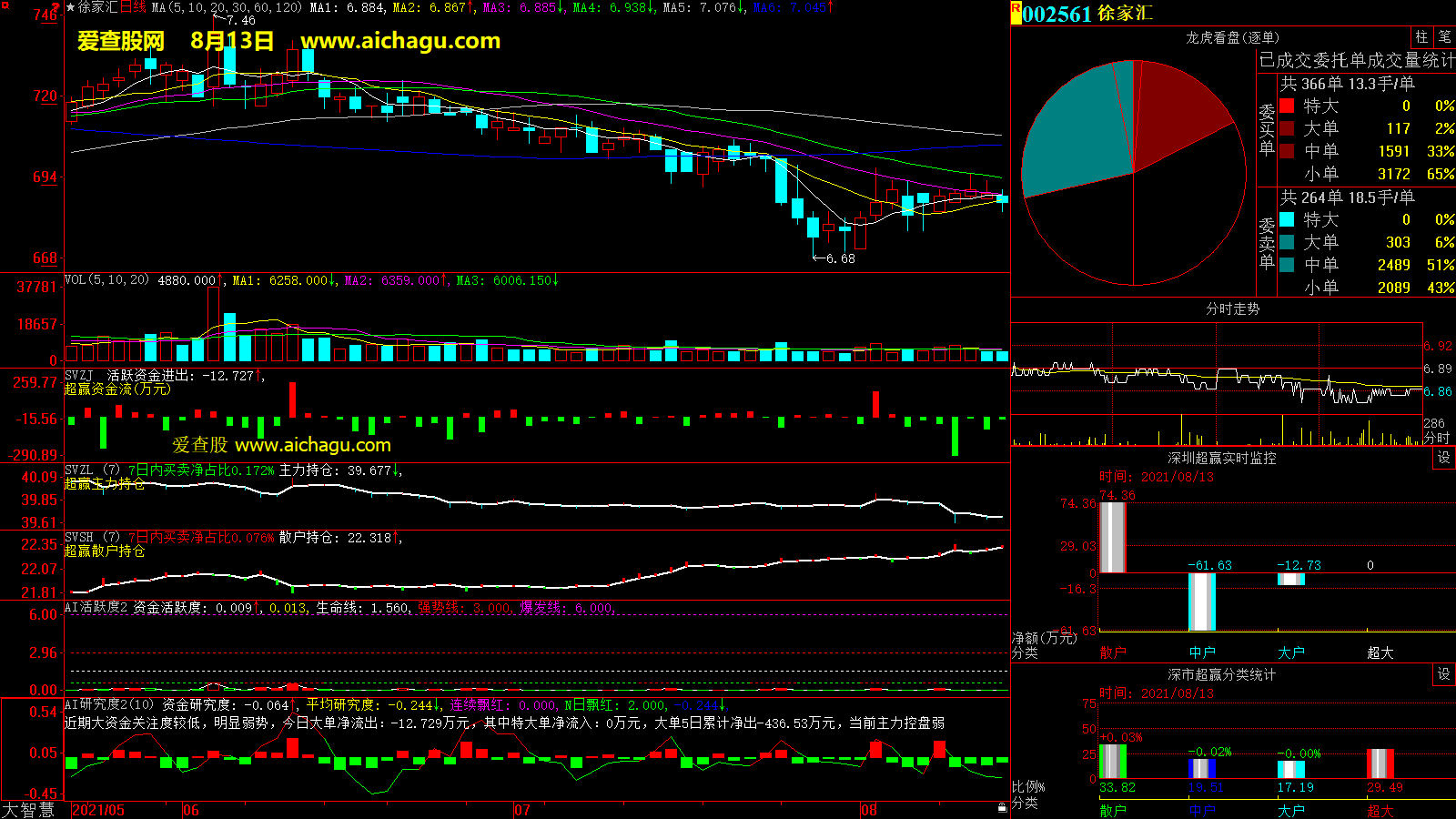The width and height of the screenshot is (1456, 819).
Task: Click the 分时 label beside intraday chart
Action: coord(1436,438)
